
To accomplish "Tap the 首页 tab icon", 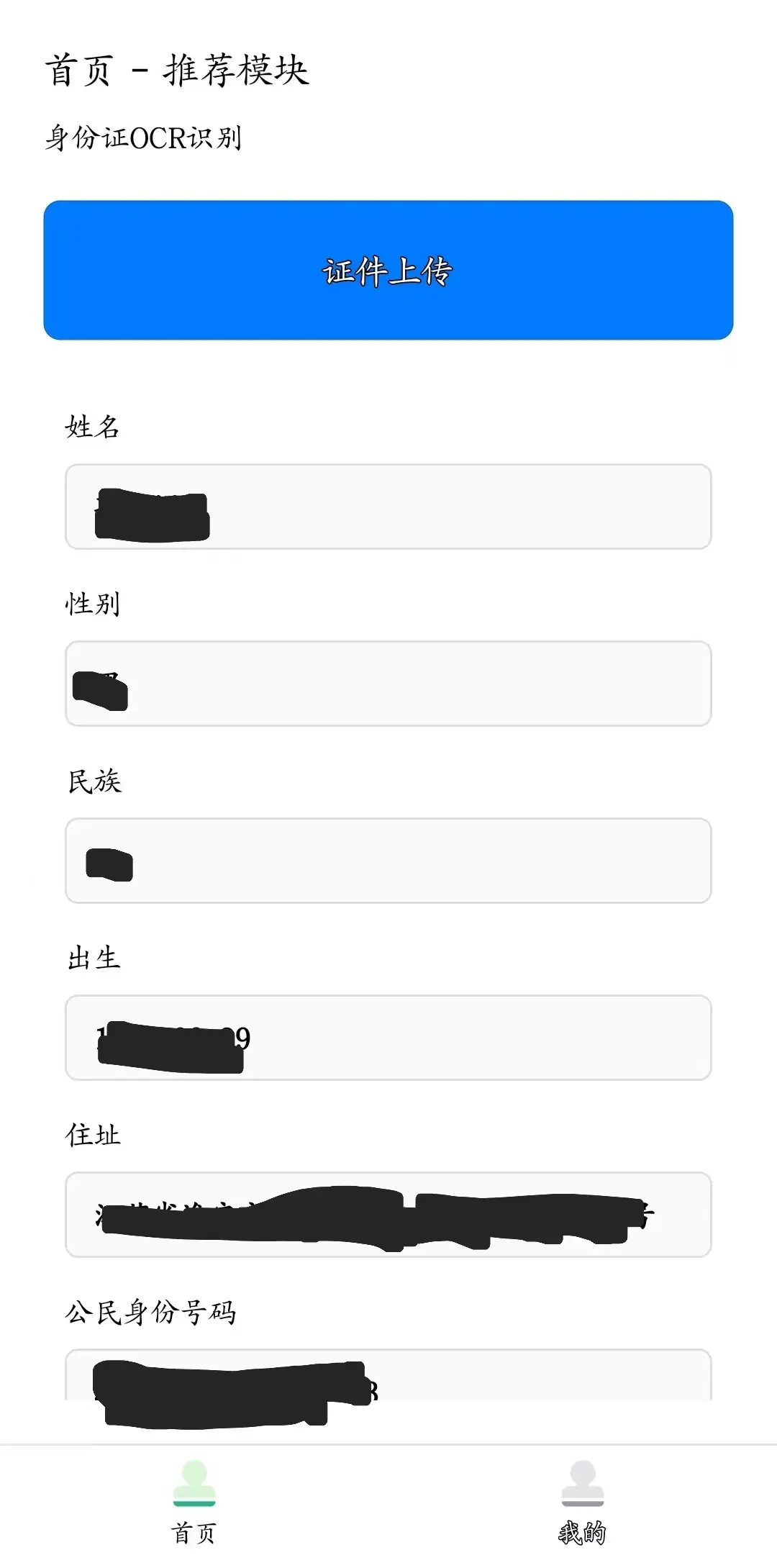I will click(194, 1482).
